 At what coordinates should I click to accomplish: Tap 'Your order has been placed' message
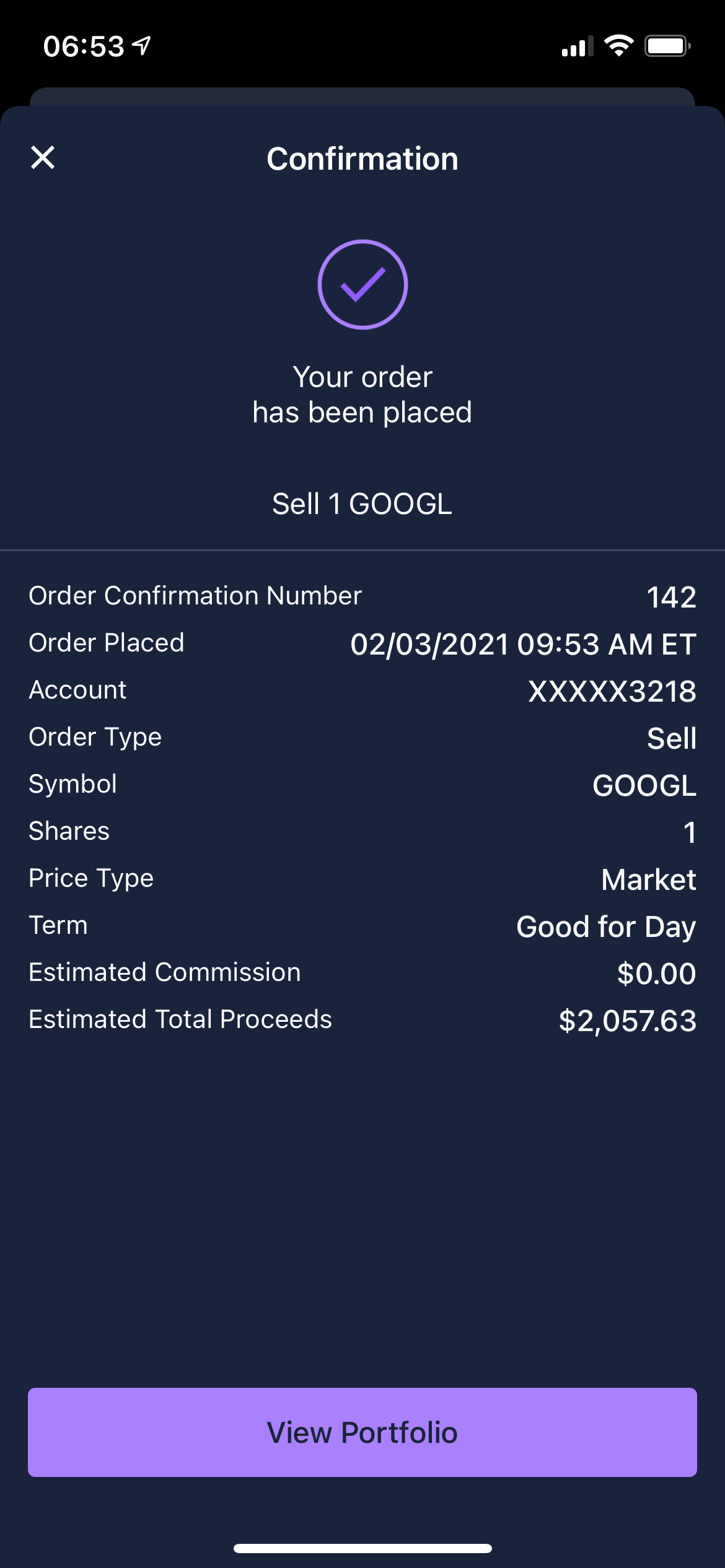(x=362, y=394)
